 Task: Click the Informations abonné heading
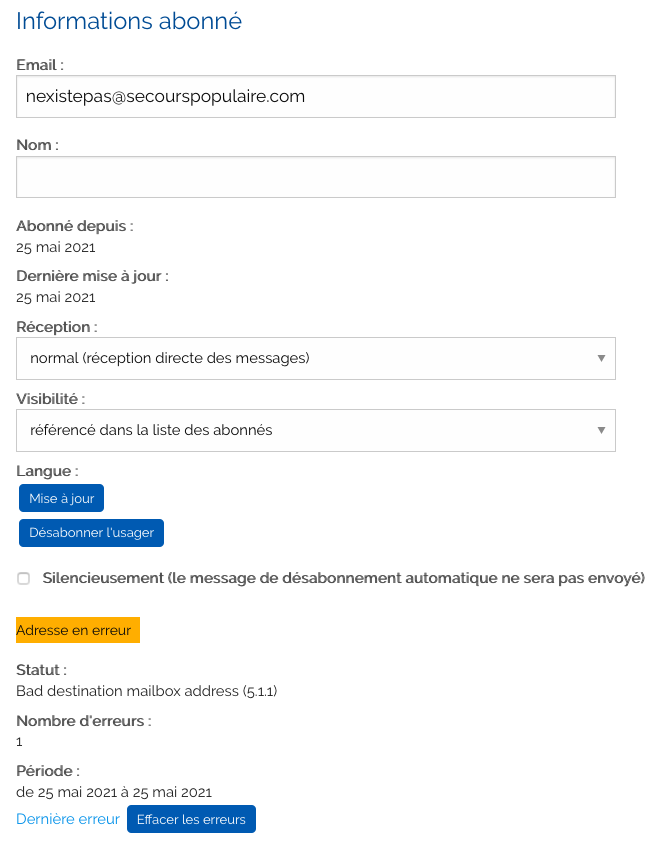click(129, 21)
